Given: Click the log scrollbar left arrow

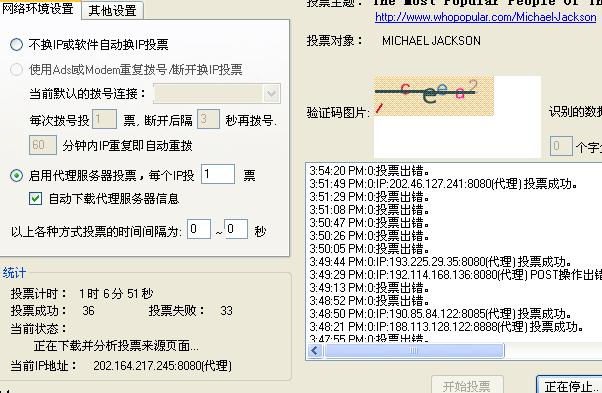Looking at the screenshot, I should coord(316,350).
